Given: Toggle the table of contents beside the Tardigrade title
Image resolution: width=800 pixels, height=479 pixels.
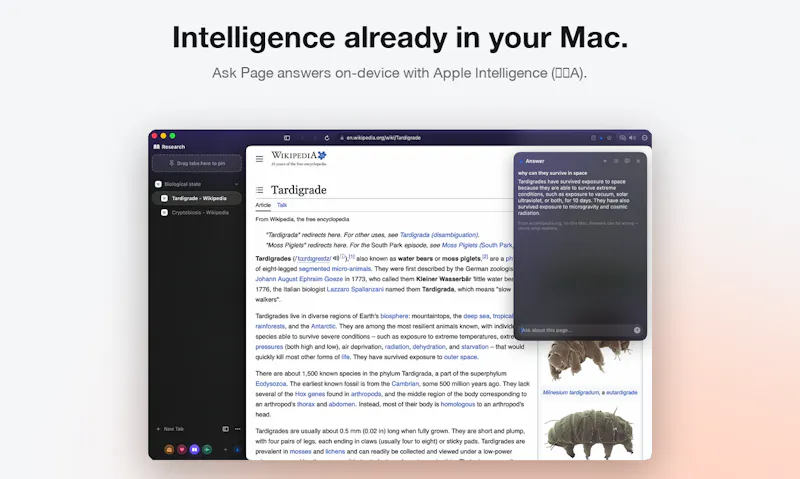Looking at the screenshot, I should click(260, 190).
